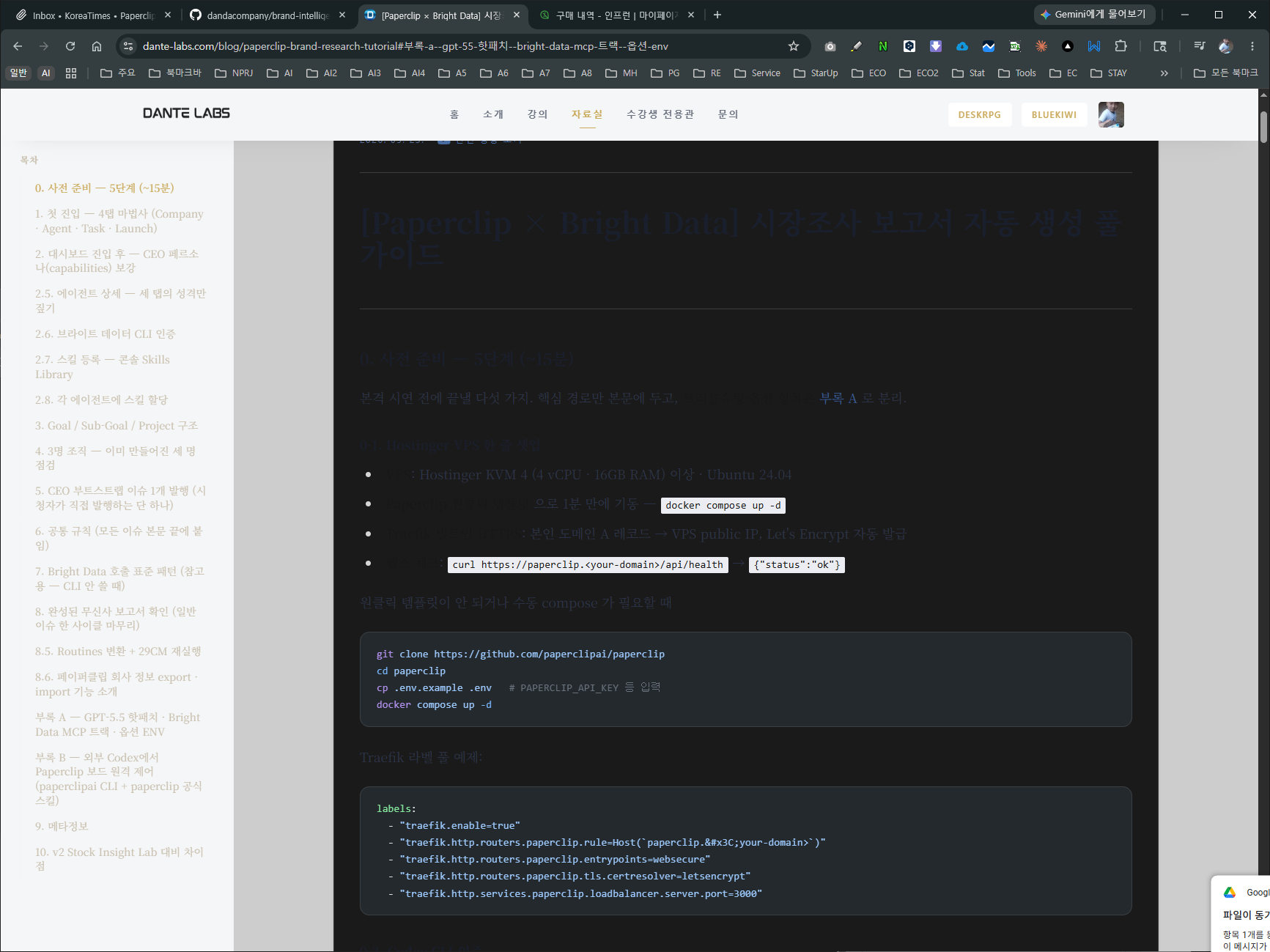Open the 강의 menu item
The width and height of the screenshot is (1270, 952).
[x=537, y=114]
